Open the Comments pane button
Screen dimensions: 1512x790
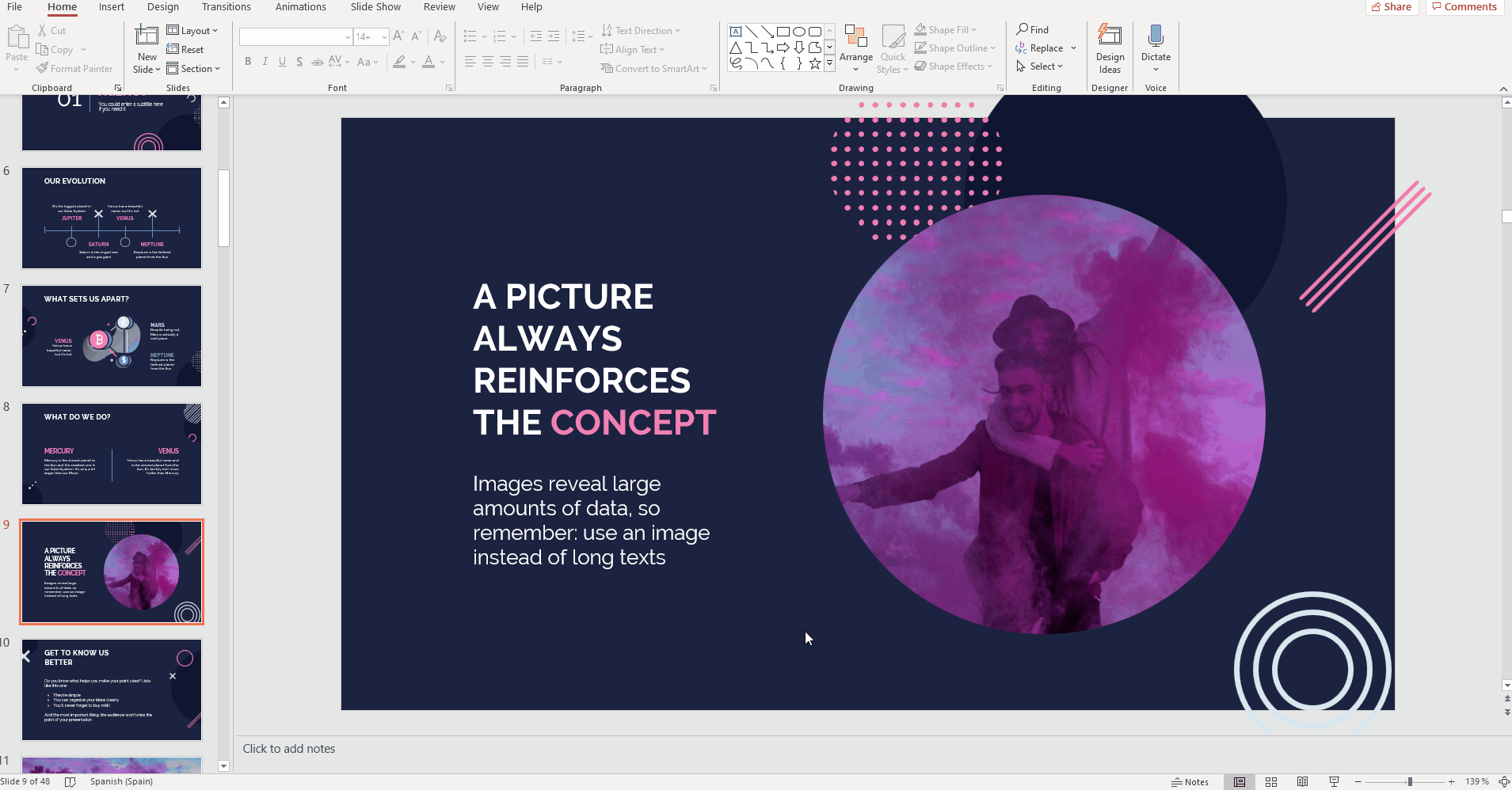coord(1464,7)
